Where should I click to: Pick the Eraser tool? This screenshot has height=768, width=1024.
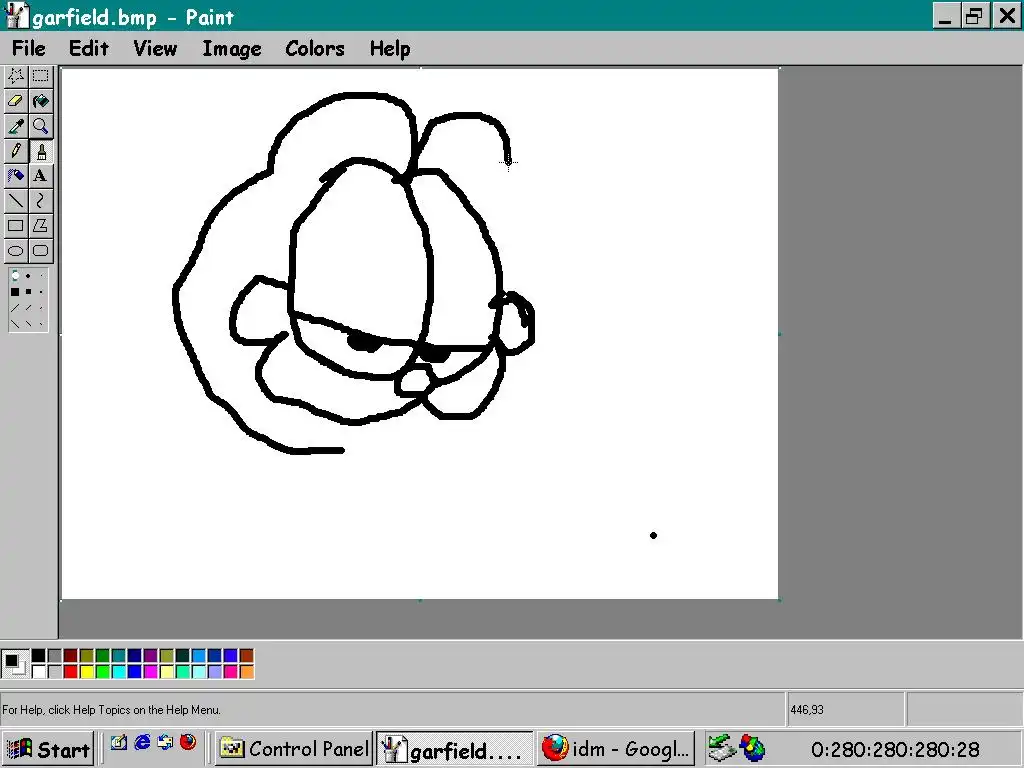(x=16, y=101)
